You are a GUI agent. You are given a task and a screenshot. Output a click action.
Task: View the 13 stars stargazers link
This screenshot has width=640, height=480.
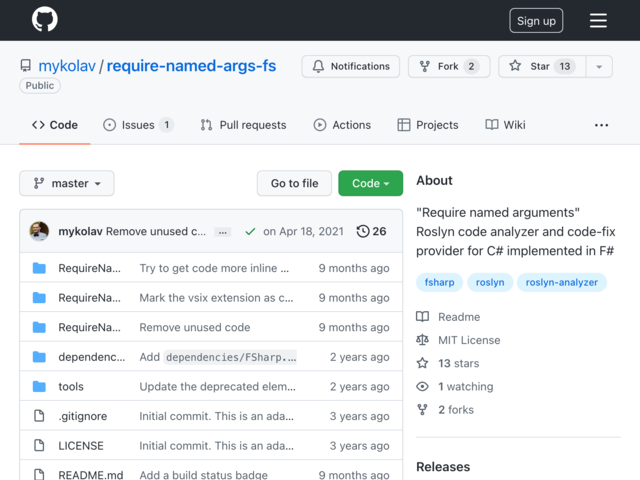coord(459,364)
